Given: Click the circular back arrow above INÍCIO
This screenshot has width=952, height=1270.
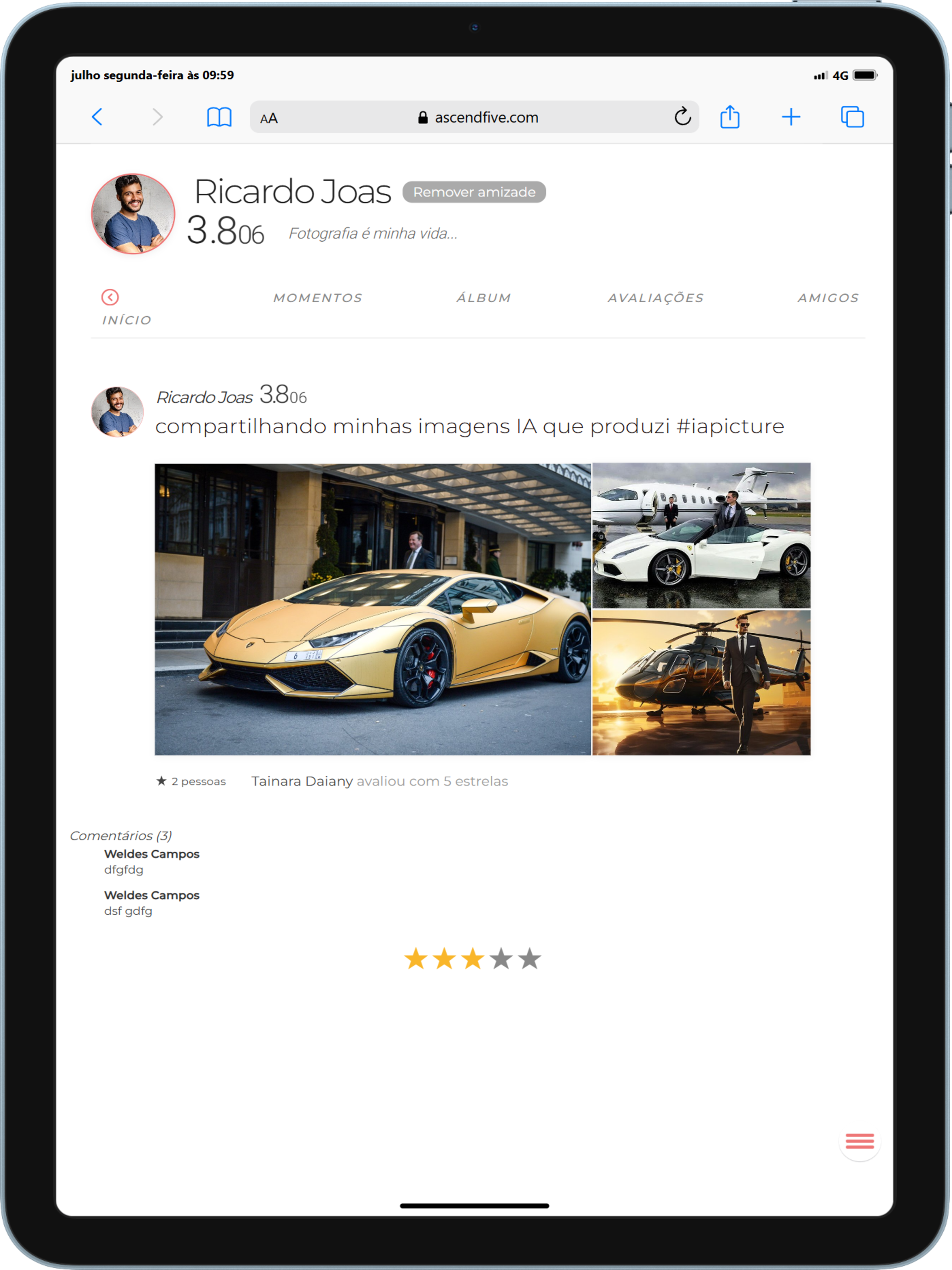Looking at the screenshot, I should click(110, 296).
